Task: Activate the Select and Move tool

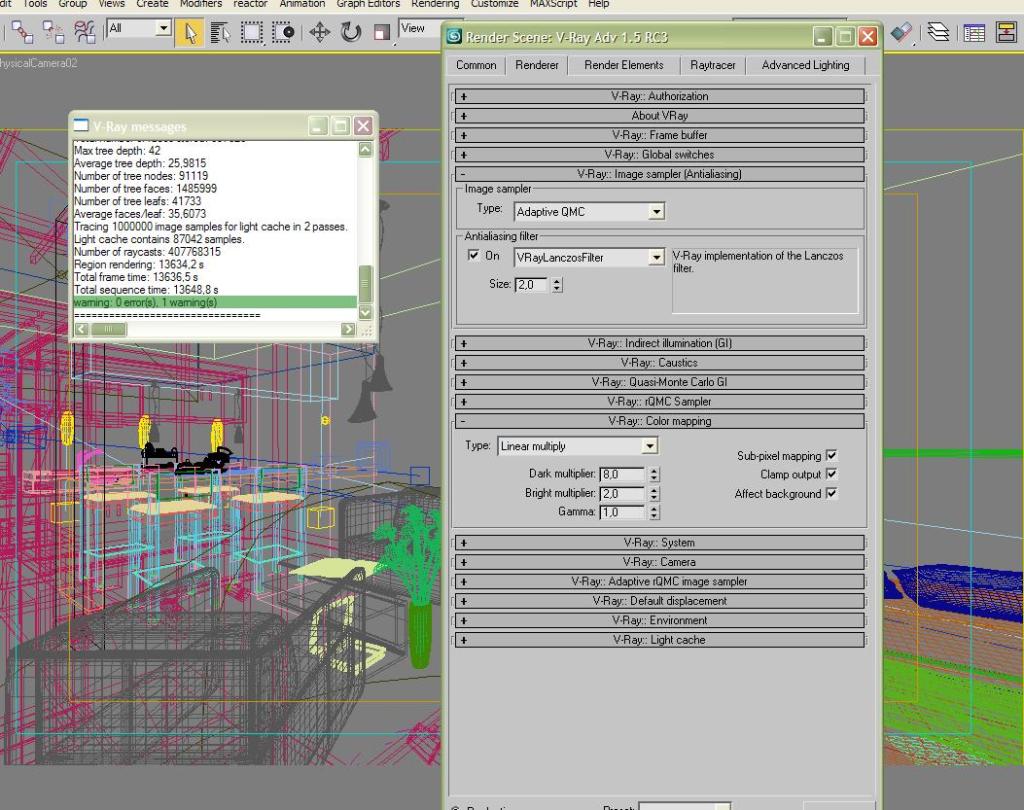Action: coord(319,32)
